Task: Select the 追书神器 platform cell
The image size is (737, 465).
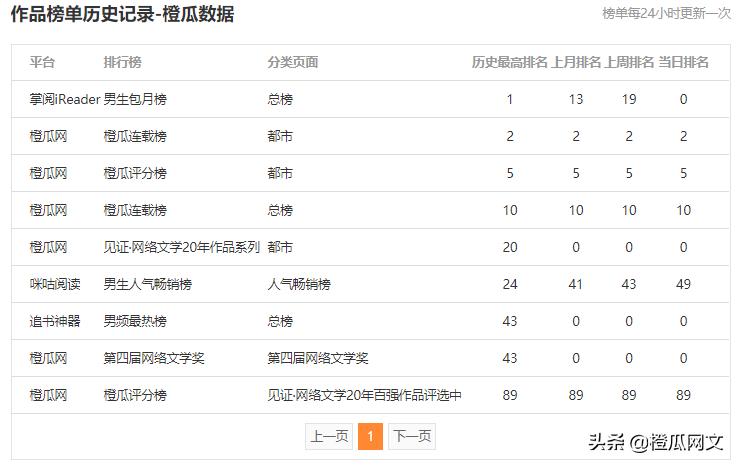Action: [55, 321]
